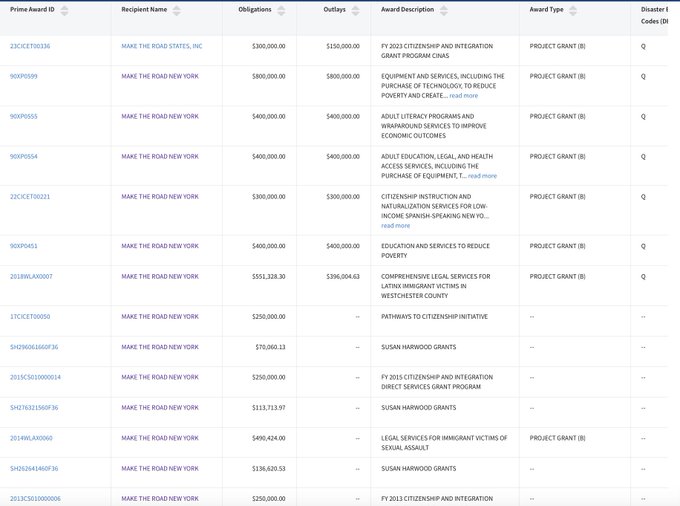Expand read more for Citizenship Instruction description
Image resolution: width=680 pixels, height=506 pixels.
click(396, 225)
